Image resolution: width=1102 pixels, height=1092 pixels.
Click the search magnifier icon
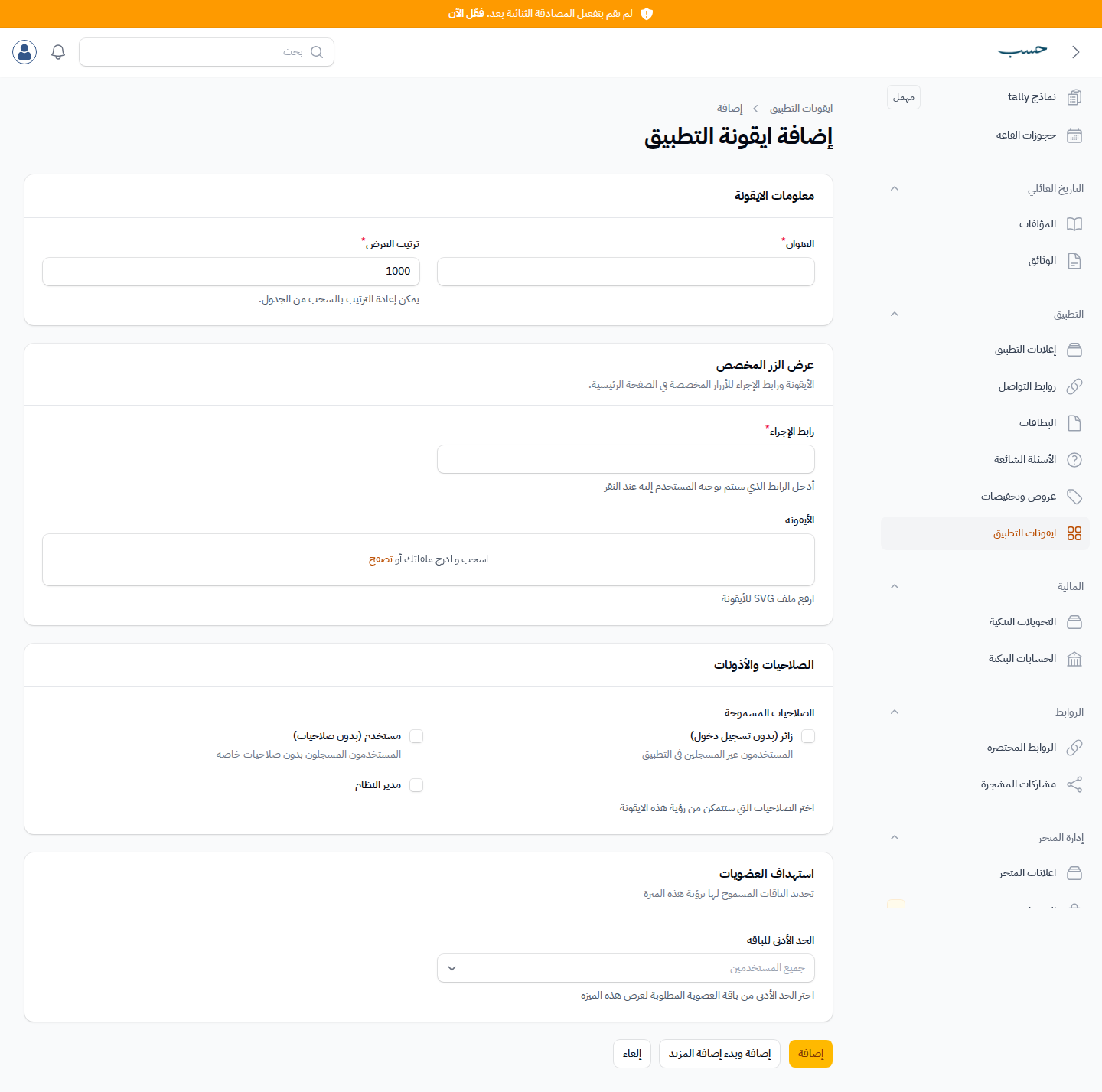point(317,52)
